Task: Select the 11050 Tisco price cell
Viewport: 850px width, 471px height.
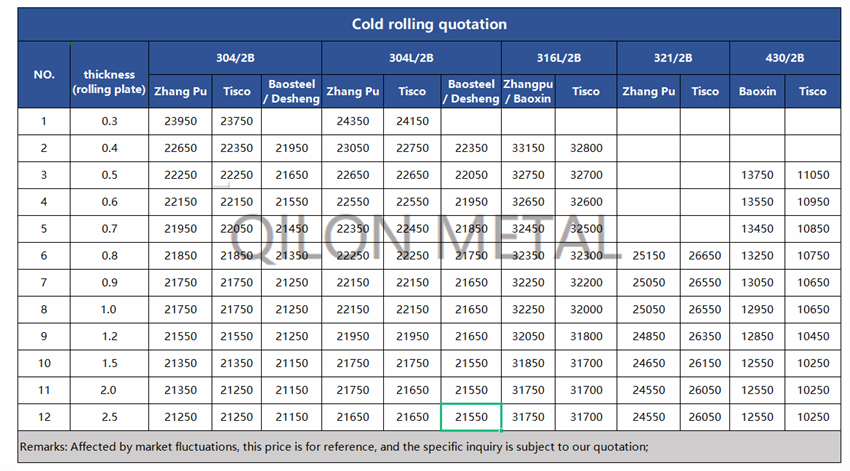Action: pyautogui.click(x=812, y=176)
